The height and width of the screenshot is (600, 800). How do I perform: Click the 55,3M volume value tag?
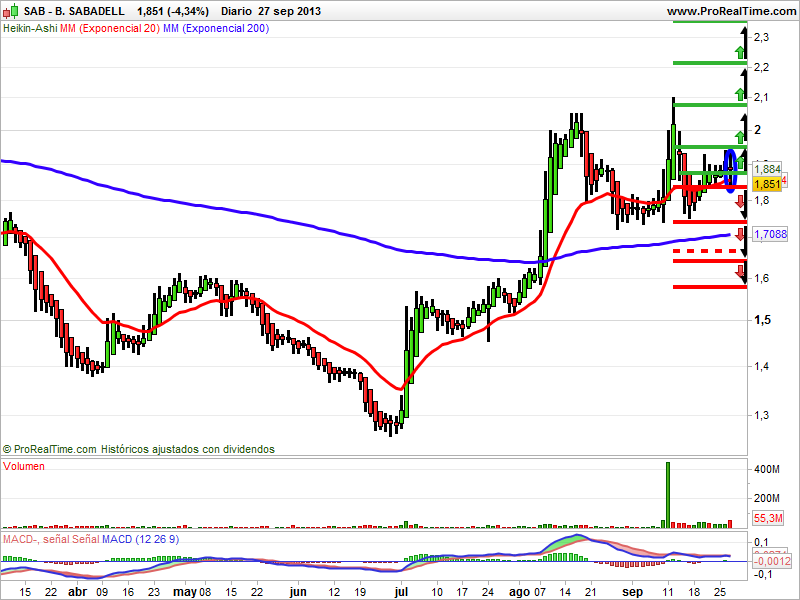pos(768,518)
